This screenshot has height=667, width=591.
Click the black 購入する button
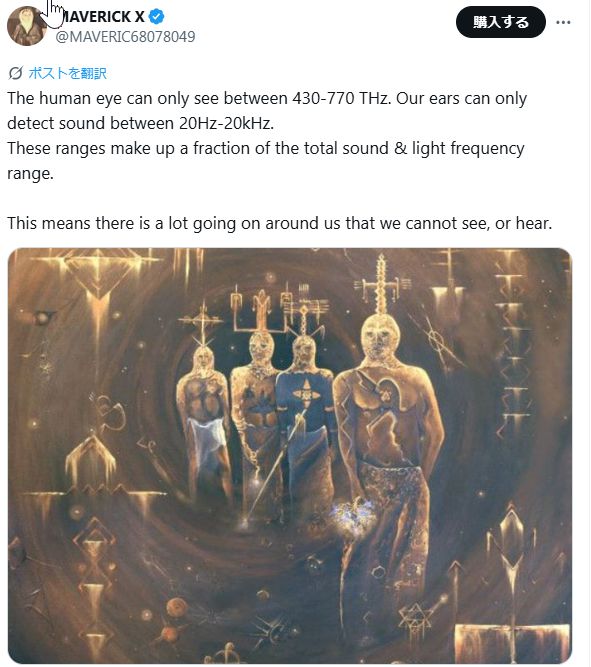click(500, 22)
